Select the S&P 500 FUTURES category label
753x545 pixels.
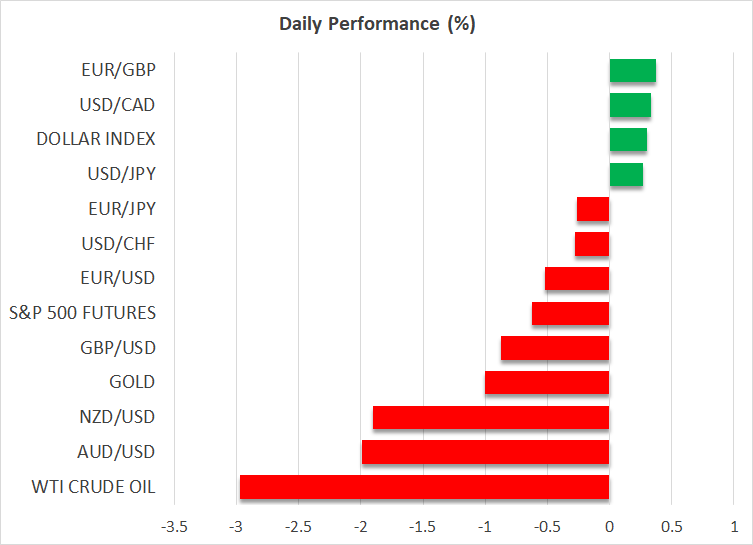coord(82,313)
